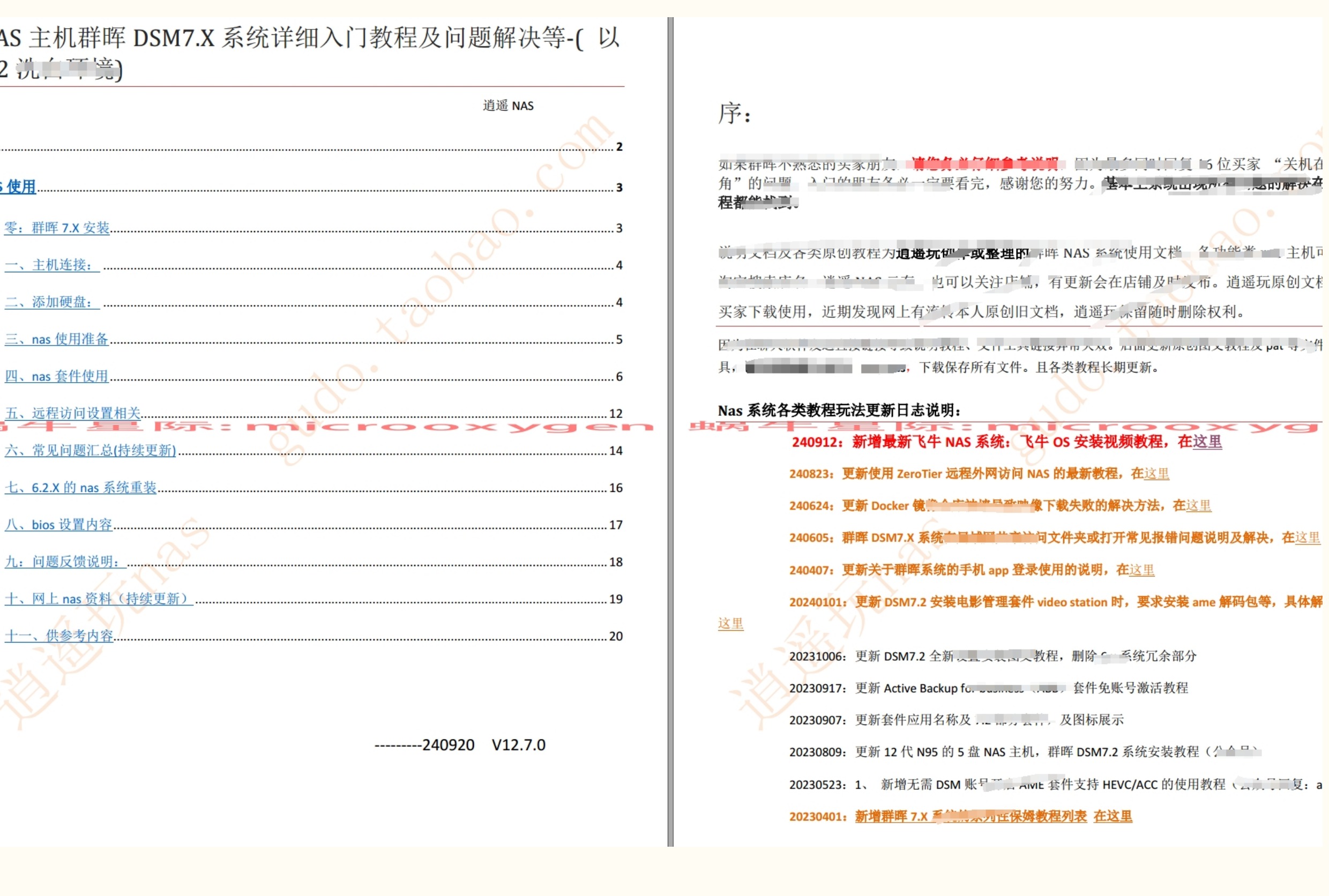Open 四、nas 套件使用 contents link

pos(57,377)
